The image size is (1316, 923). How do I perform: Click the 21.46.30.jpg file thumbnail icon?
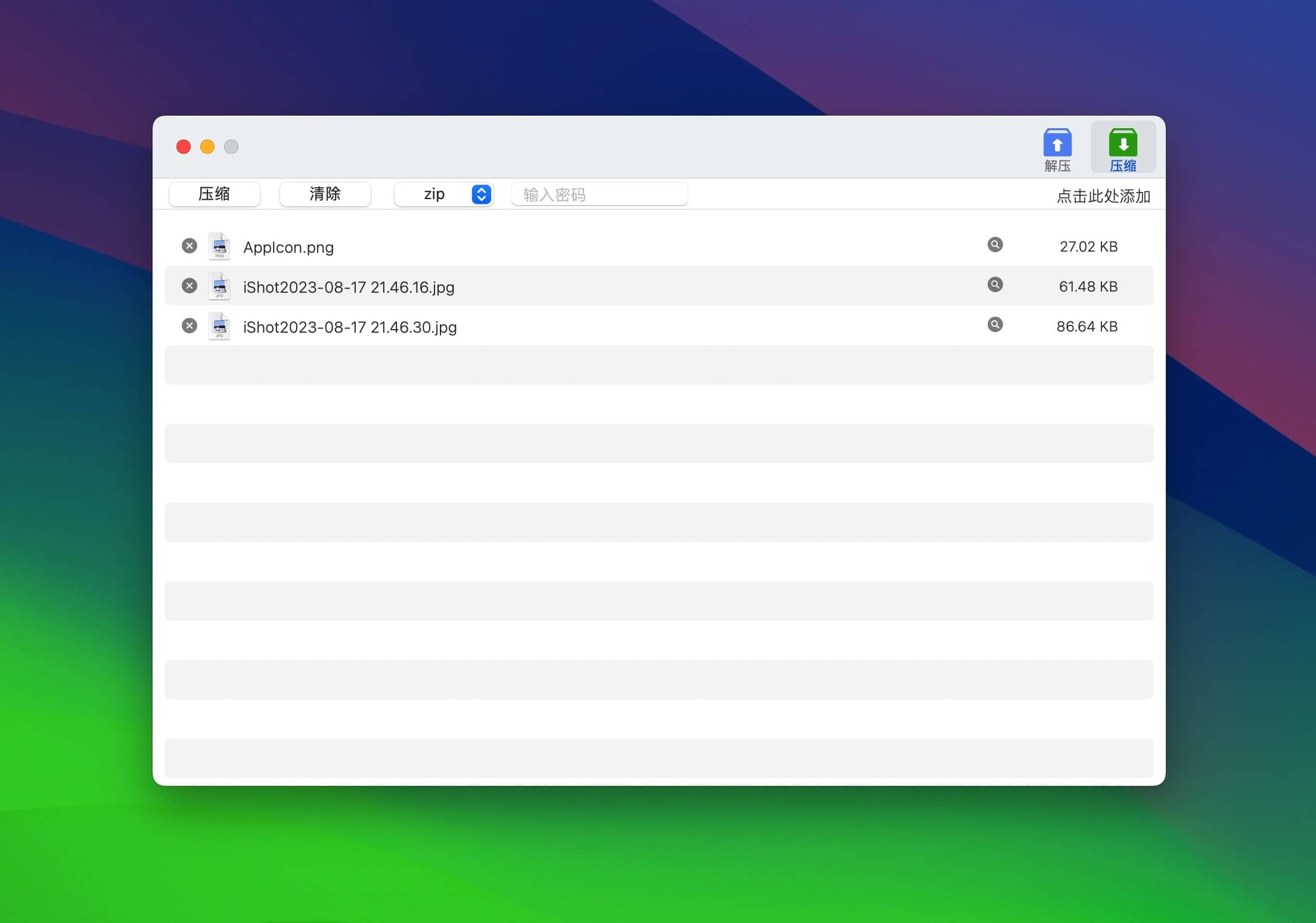219,326
